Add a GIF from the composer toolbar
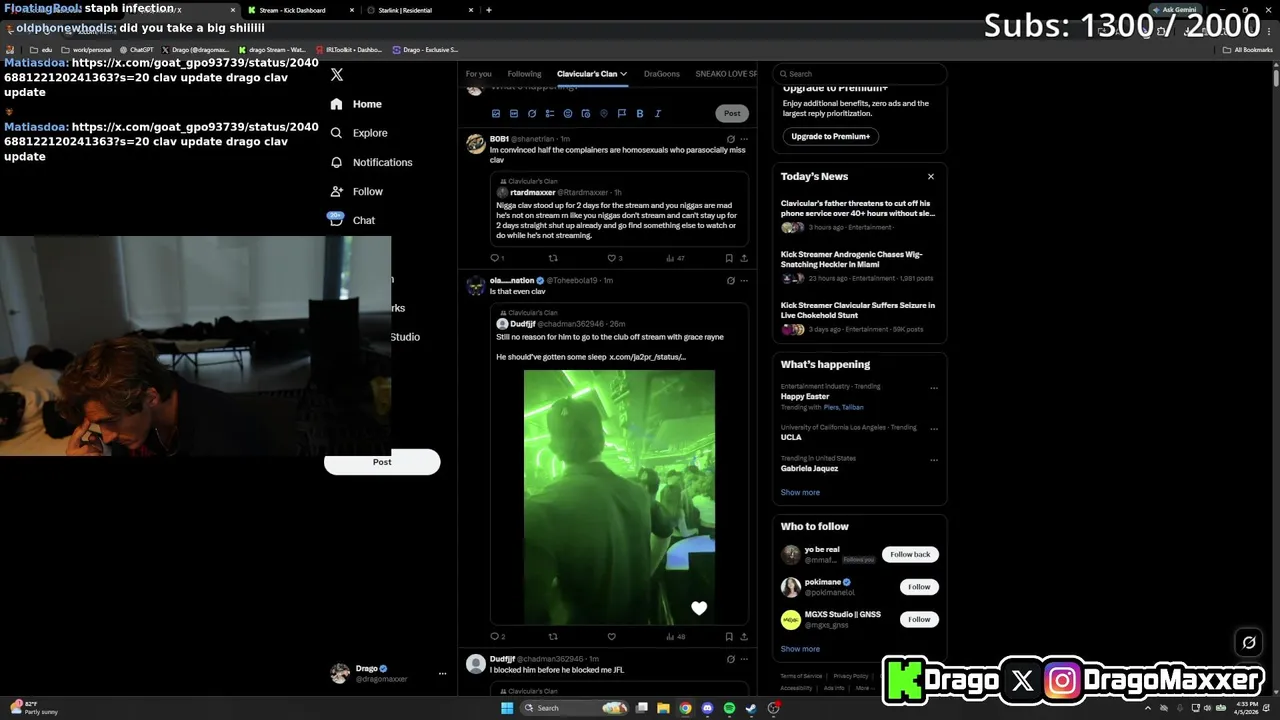 513,114
